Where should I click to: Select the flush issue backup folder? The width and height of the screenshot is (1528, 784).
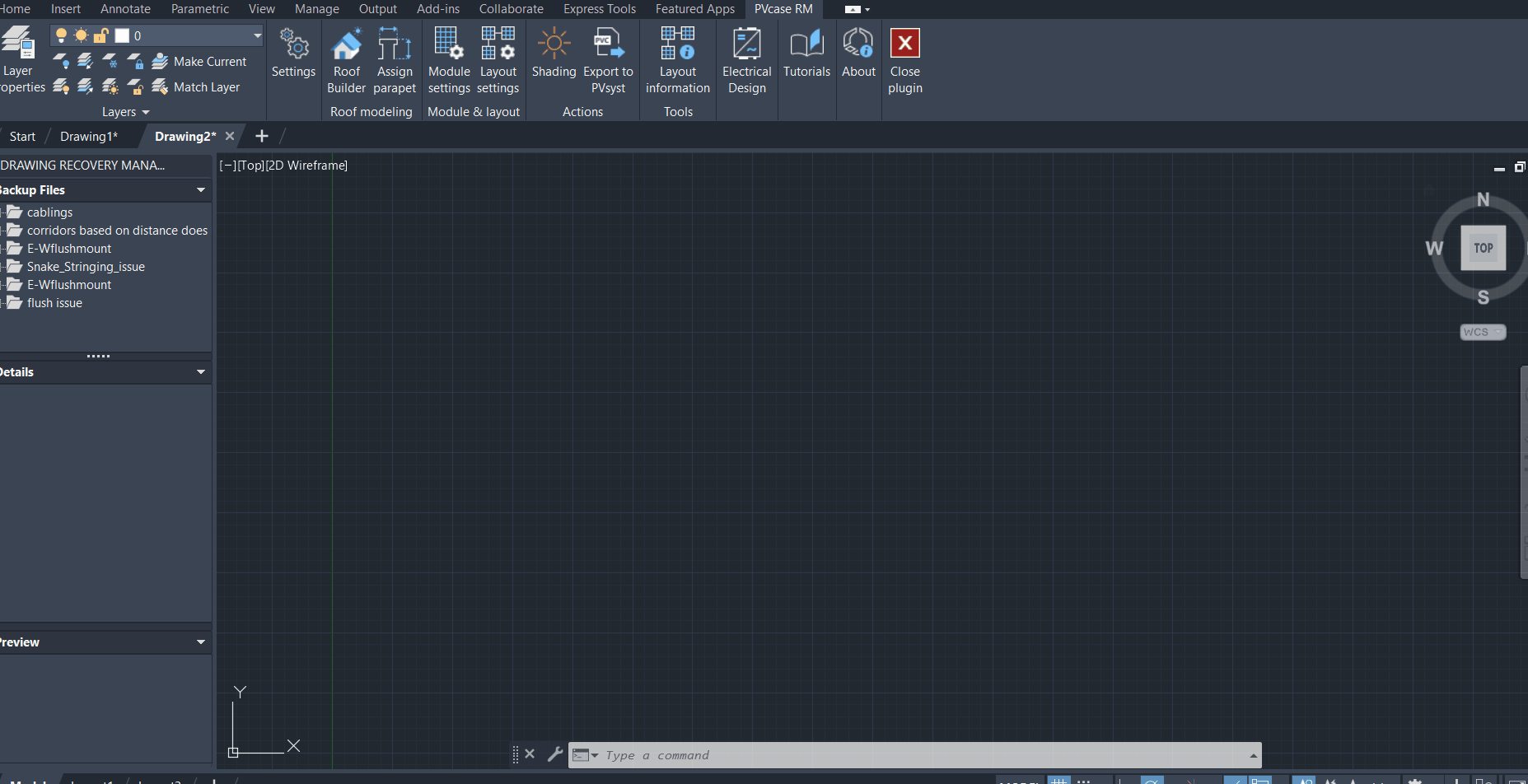(x=54, y=303)
